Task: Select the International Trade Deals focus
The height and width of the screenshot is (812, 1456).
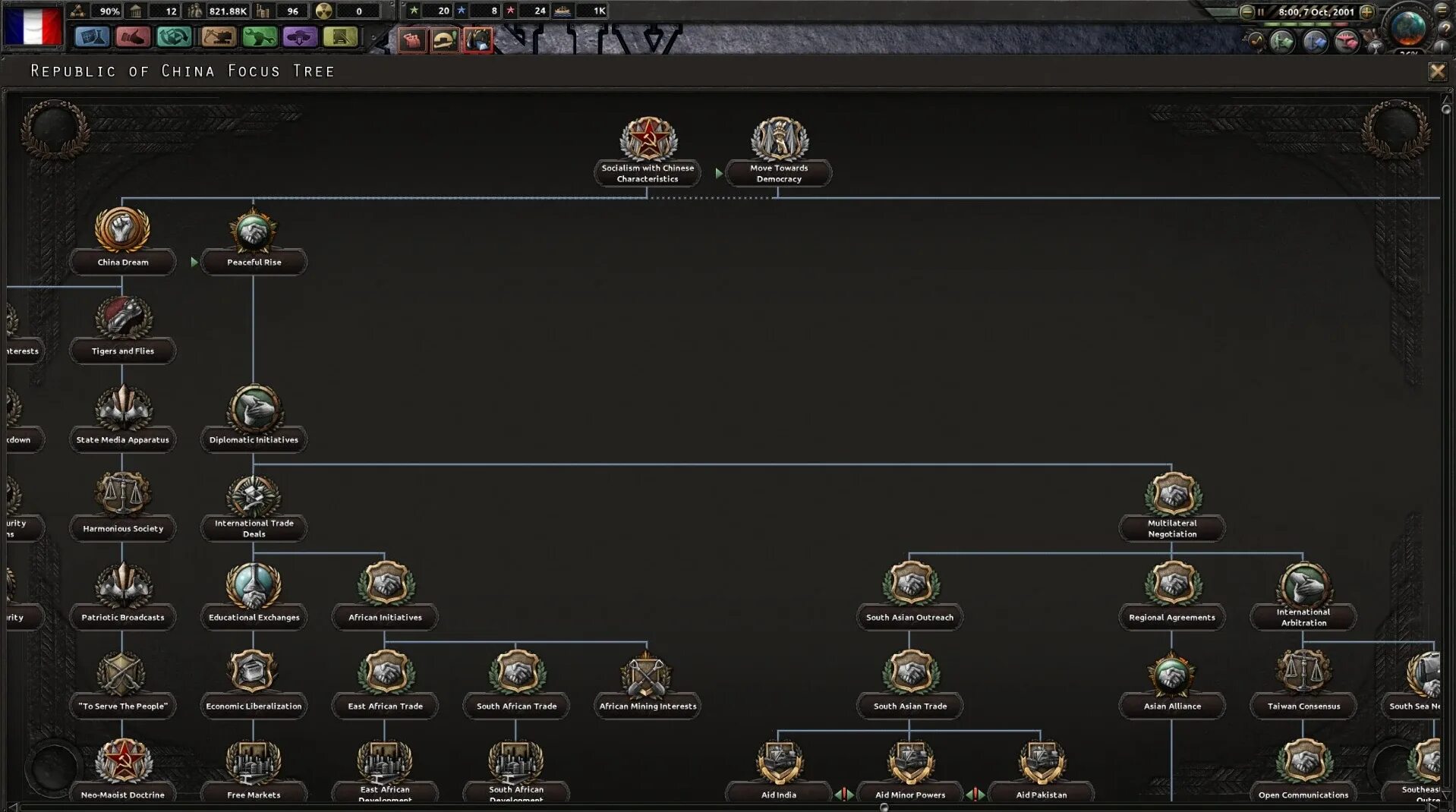Action: 254,506
